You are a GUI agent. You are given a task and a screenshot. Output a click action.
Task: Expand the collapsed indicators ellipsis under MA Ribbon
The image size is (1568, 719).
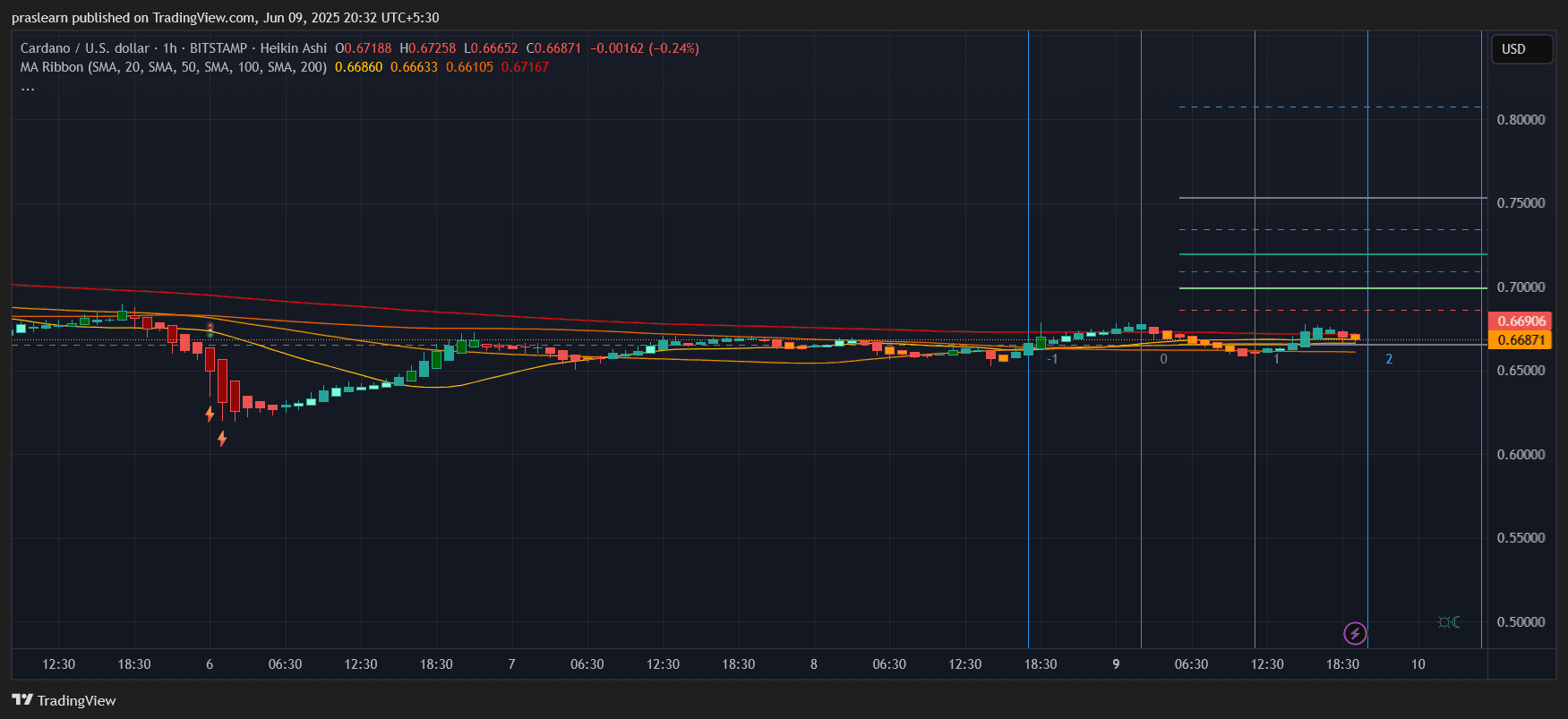28,88
